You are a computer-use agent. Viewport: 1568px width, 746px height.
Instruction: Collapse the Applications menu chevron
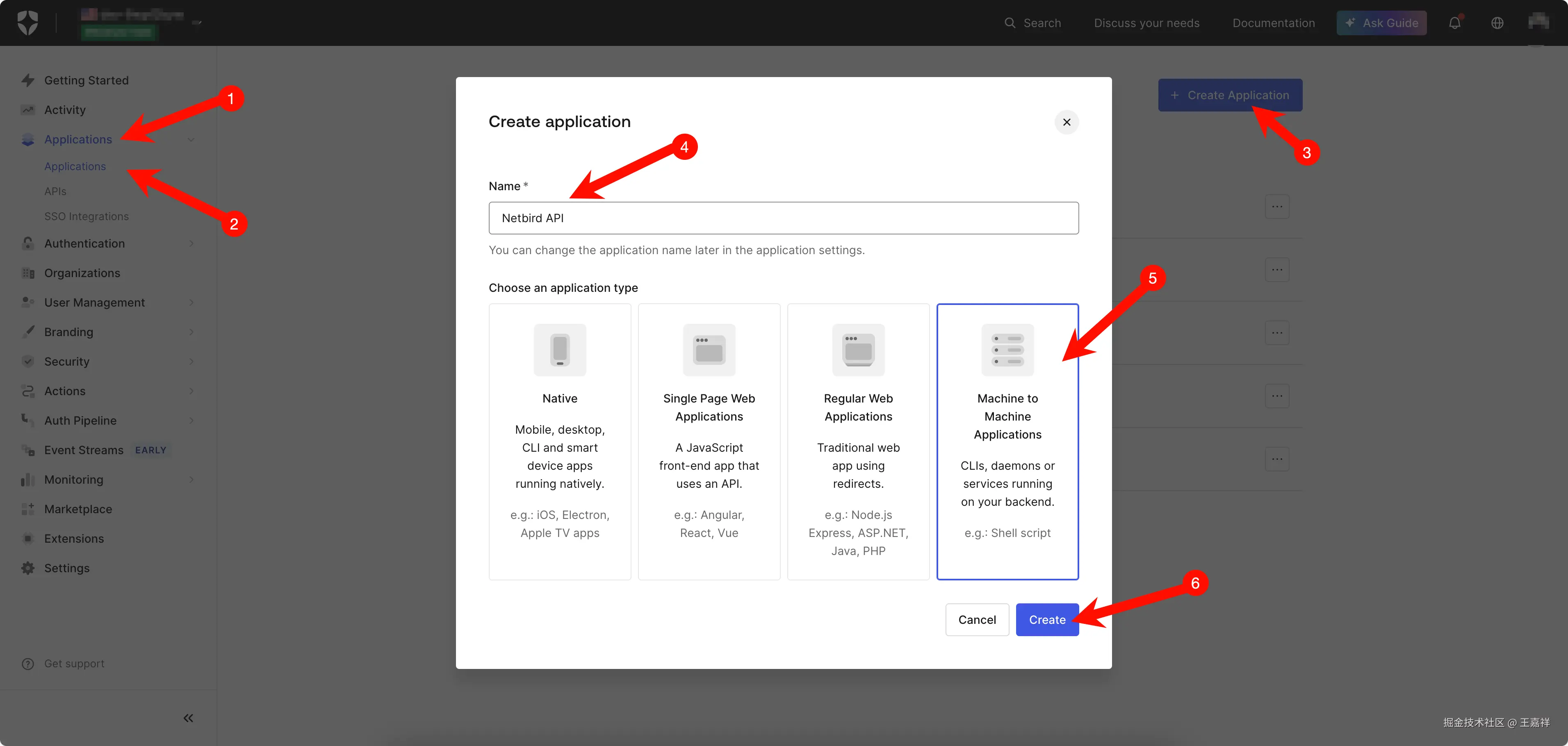point(191,139)
